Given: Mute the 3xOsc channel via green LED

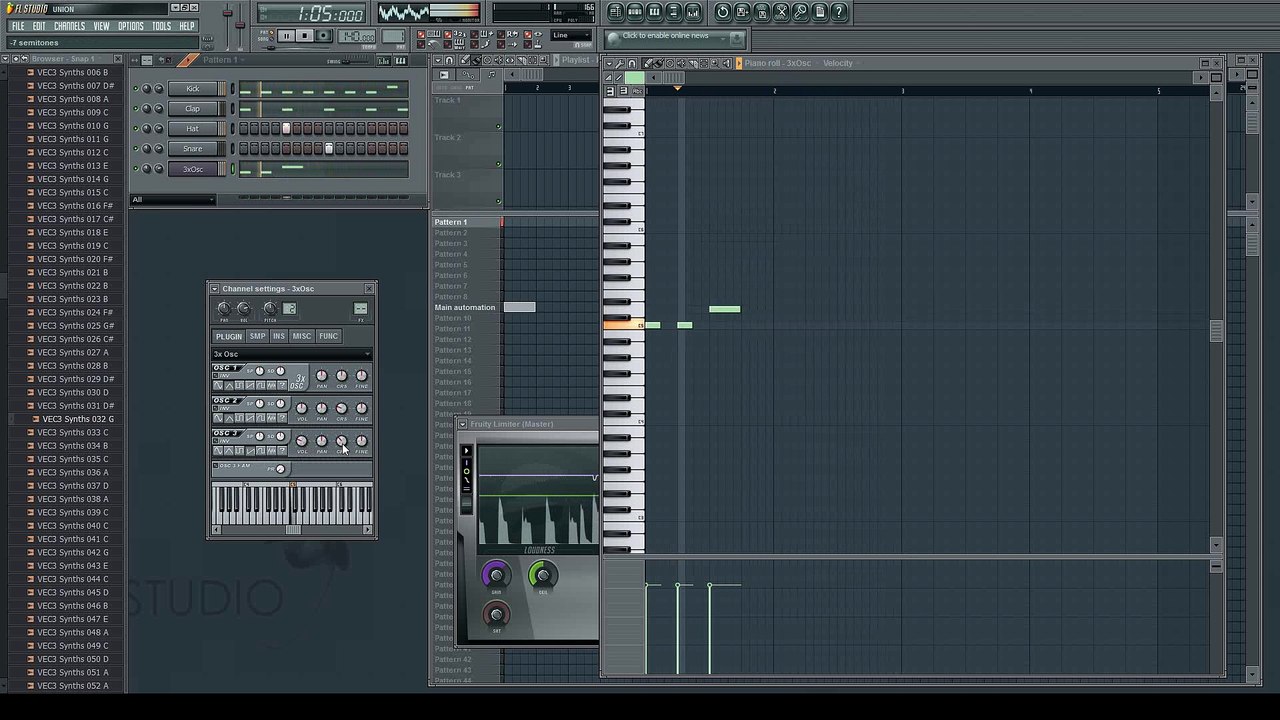Looking at the screenshot, I should point(136,168).
